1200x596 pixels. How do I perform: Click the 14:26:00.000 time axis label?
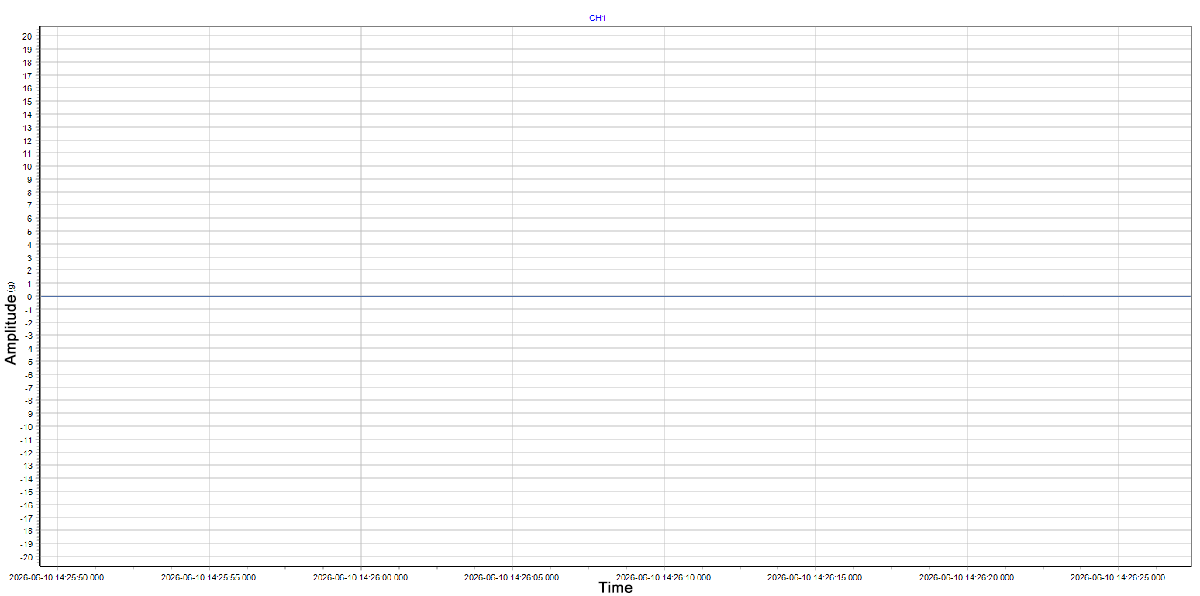click(x=360, y=577)
